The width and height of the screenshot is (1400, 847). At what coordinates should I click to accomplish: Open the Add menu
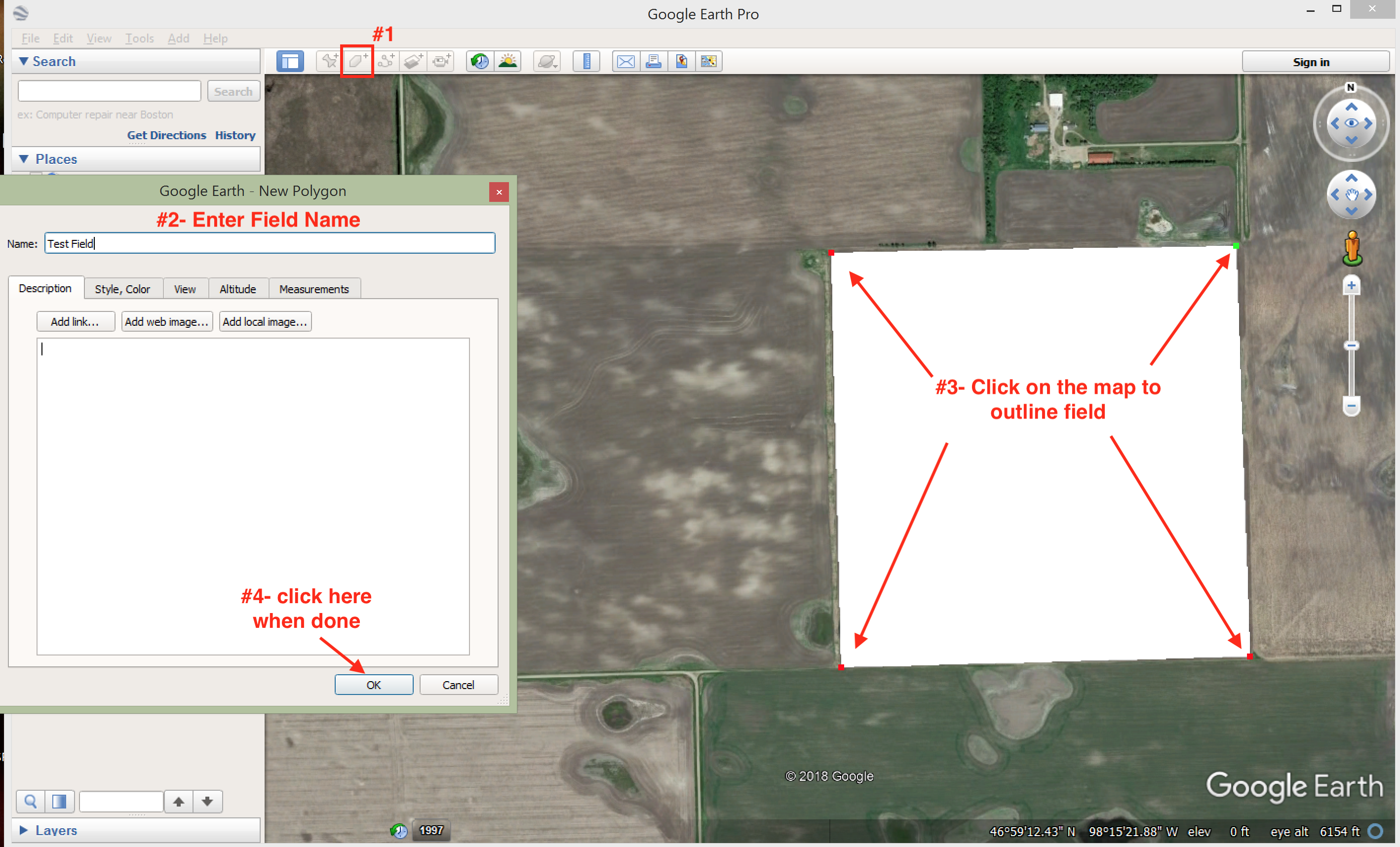[x=178, y=38]
